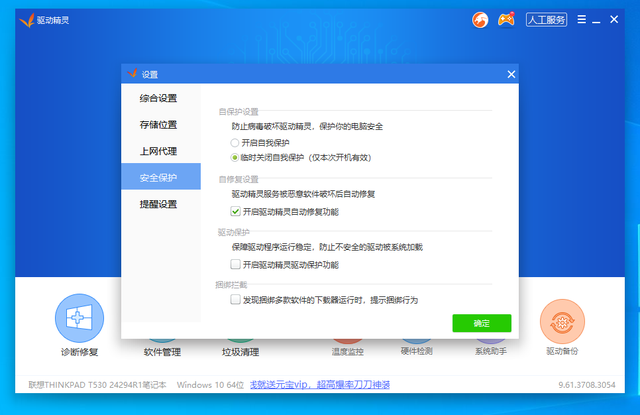Open 驱动备份 orange icon
The image size is (640, 415).
coord(562,322)
